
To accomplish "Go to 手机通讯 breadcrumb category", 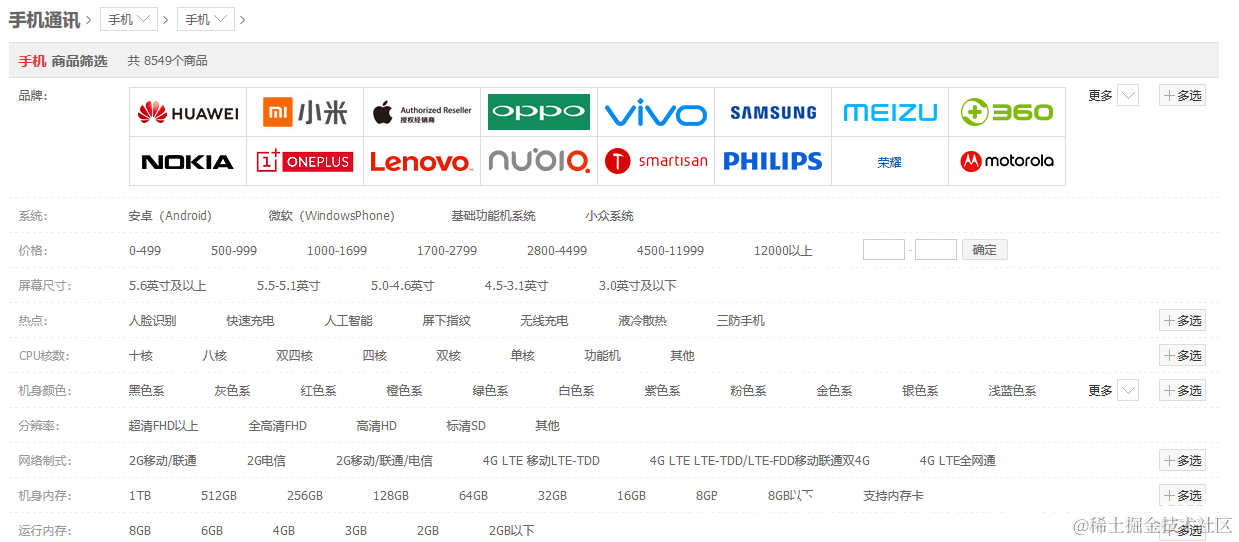I will click(45, 19).
